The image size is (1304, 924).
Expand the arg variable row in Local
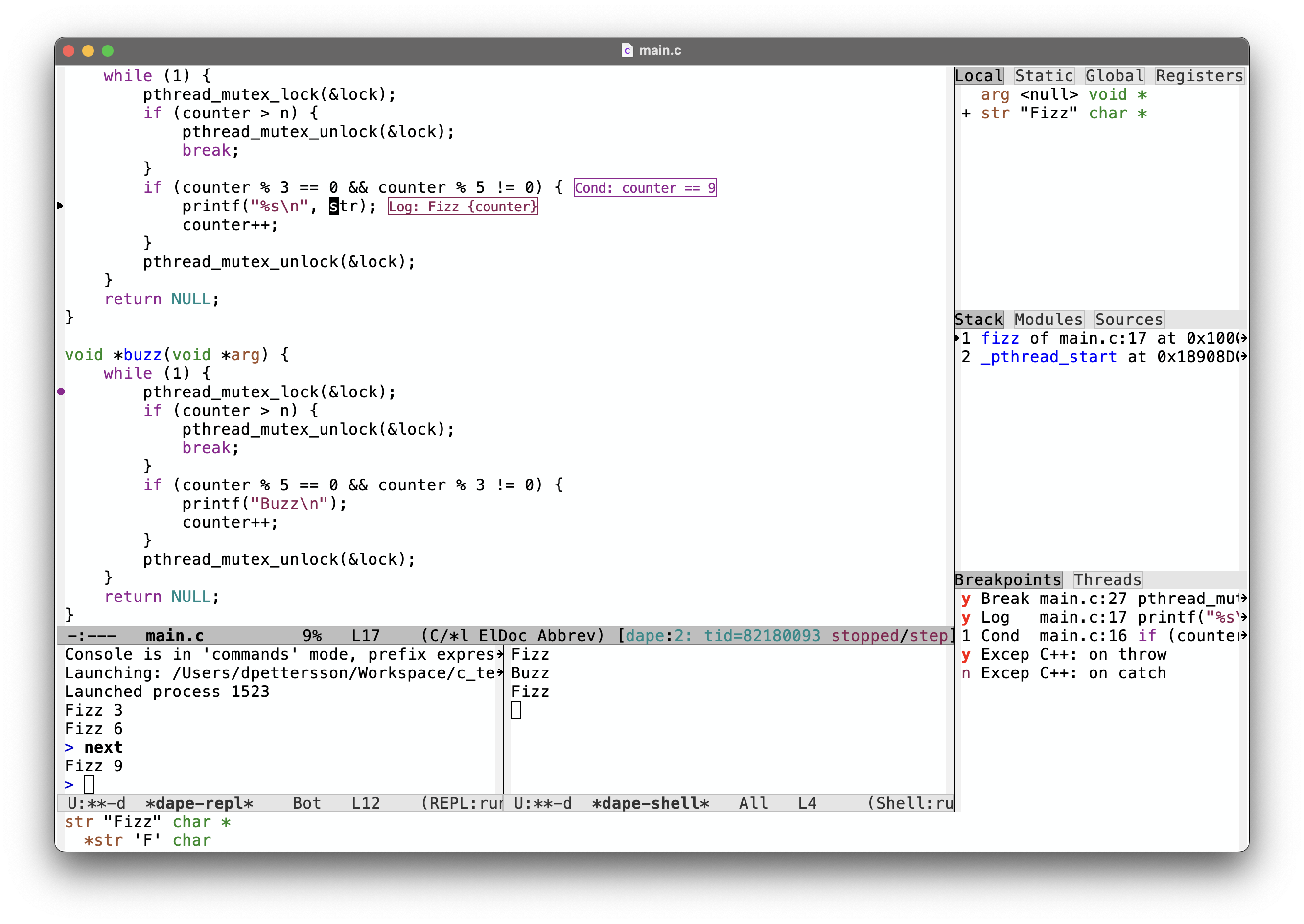point(995,94)
